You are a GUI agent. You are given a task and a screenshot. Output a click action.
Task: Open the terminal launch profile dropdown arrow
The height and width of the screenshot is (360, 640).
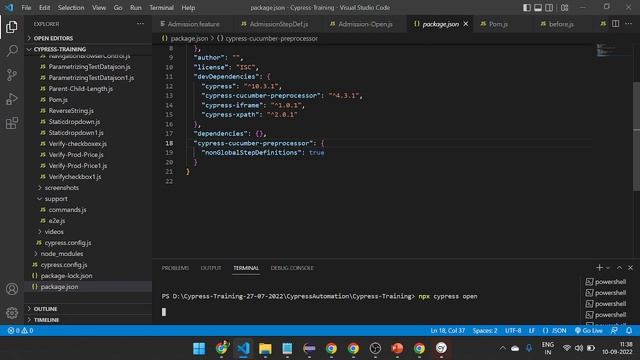pyautogui.click(x=608, y=268)
